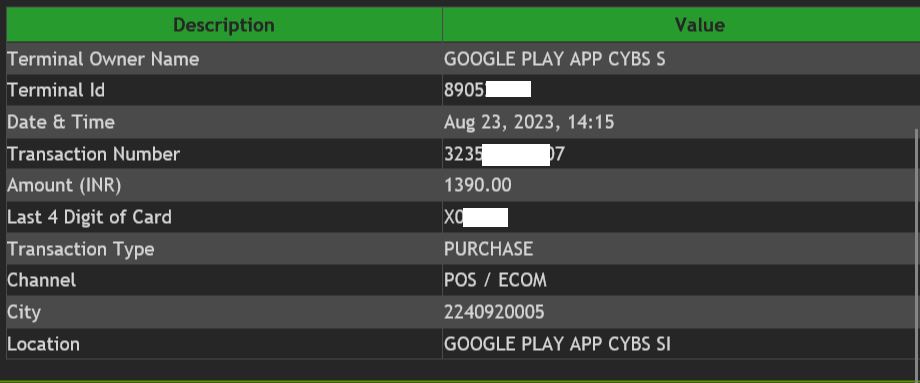Click the transaction number value starting 3235
The image size is (920, 383).
coord(505,155)
